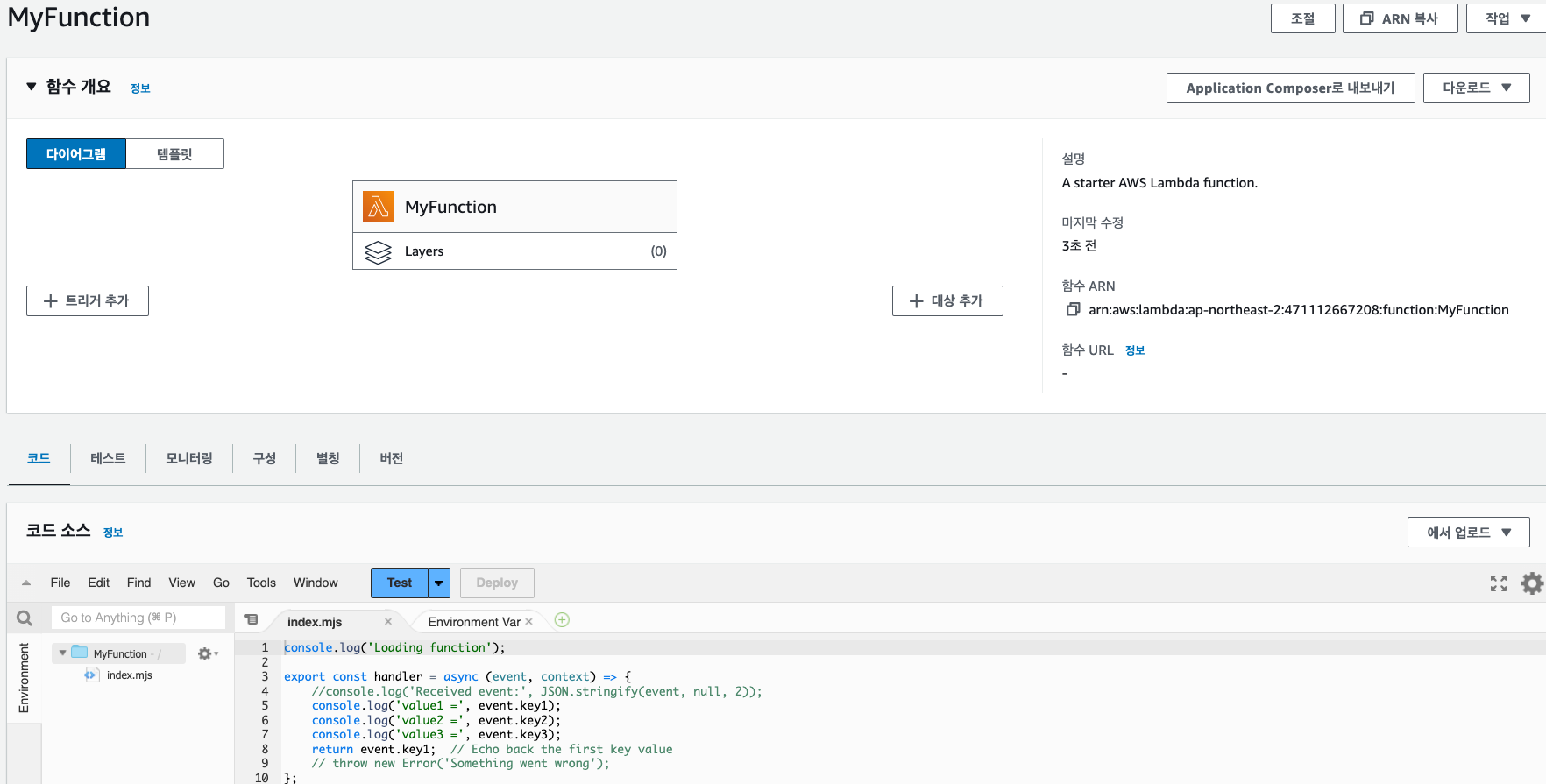Image resolution: width=1546 pixels, height=784 pixels.
Task: Collapse the 함수 개요 section
Action: point(32,87)
